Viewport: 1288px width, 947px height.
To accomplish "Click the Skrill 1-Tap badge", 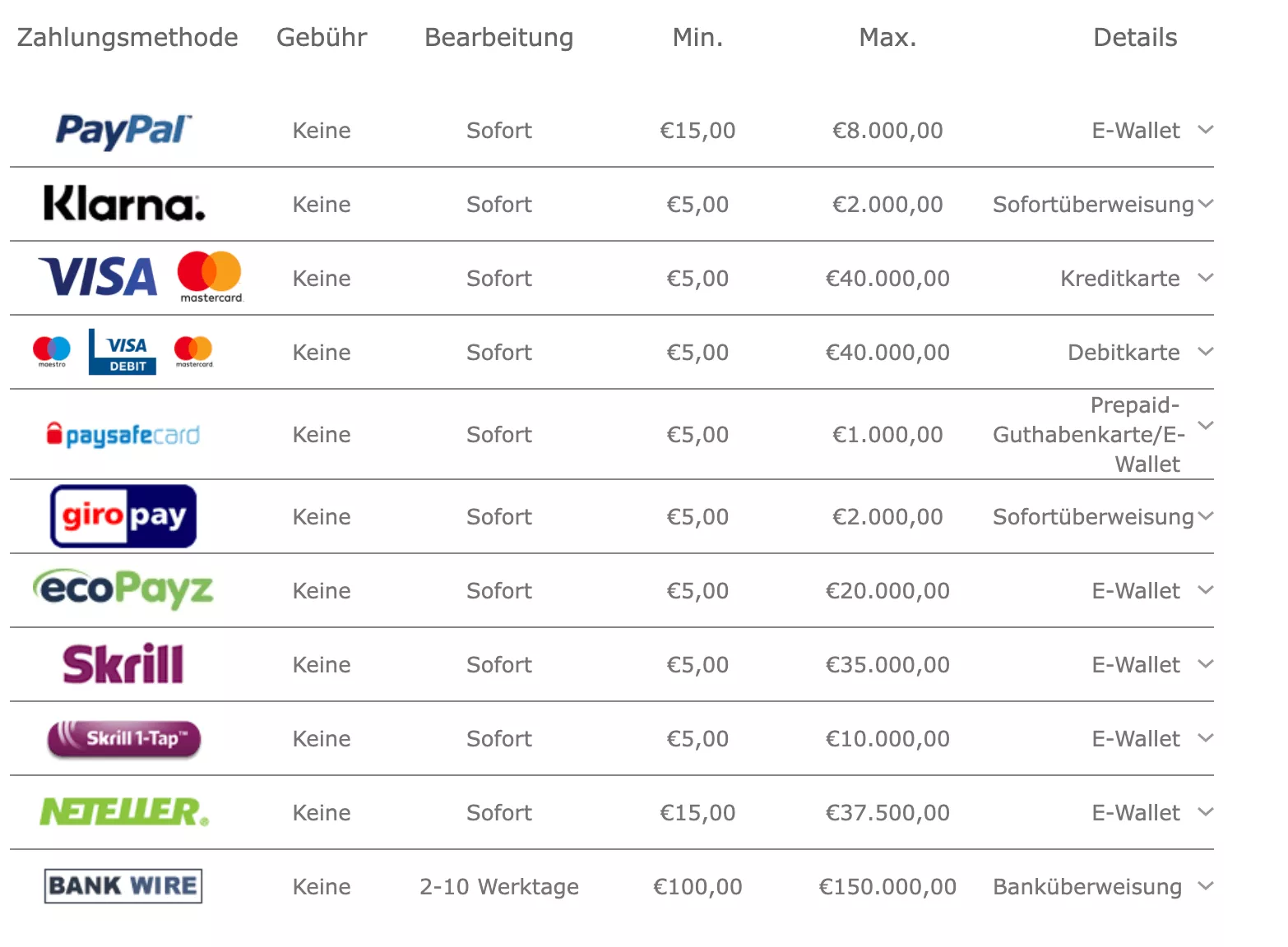I will pos(124,738).
